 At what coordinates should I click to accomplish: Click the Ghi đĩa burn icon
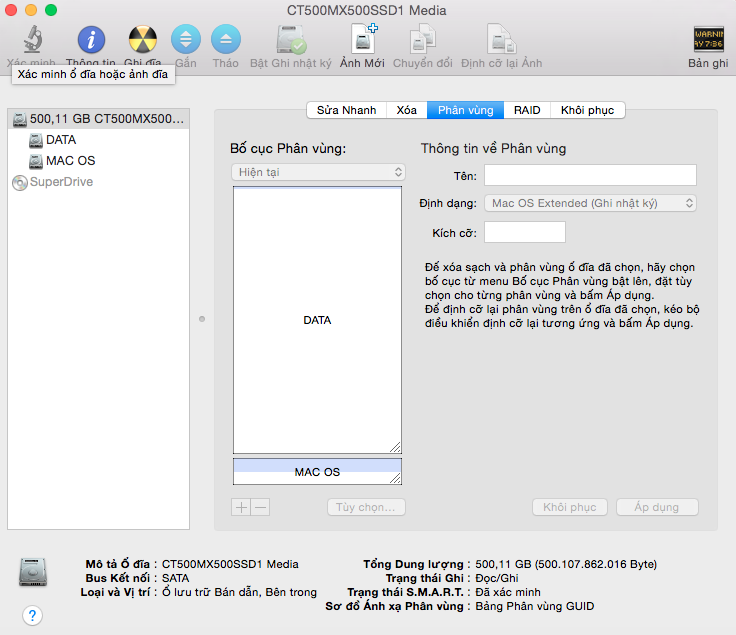coord(143,39)
